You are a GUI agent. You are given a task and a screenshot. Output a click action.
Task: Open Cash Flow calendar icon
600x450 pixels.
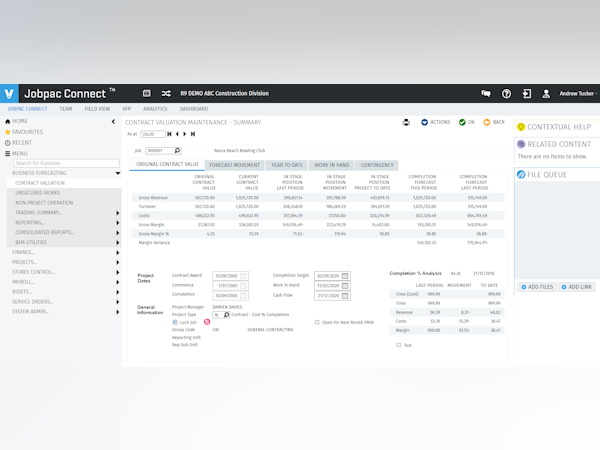point(345,296)
